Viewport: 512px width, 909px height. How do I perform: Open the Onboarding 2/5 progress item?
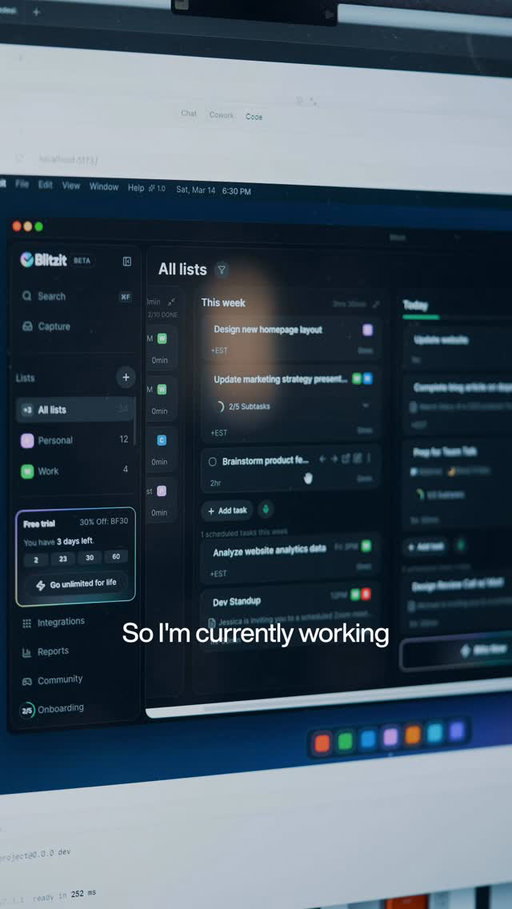click(52, 708)
